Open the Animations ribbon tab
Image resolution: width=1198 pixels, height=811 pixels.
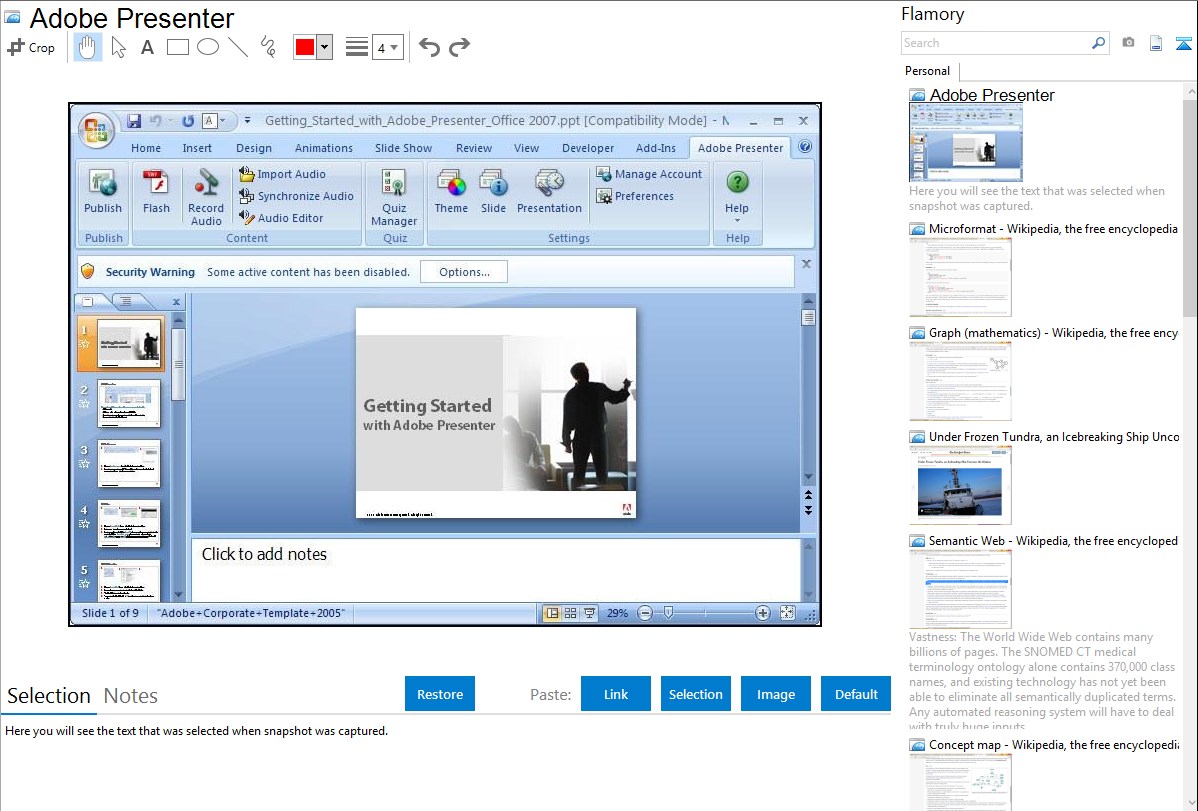click(x=324, y=148)
